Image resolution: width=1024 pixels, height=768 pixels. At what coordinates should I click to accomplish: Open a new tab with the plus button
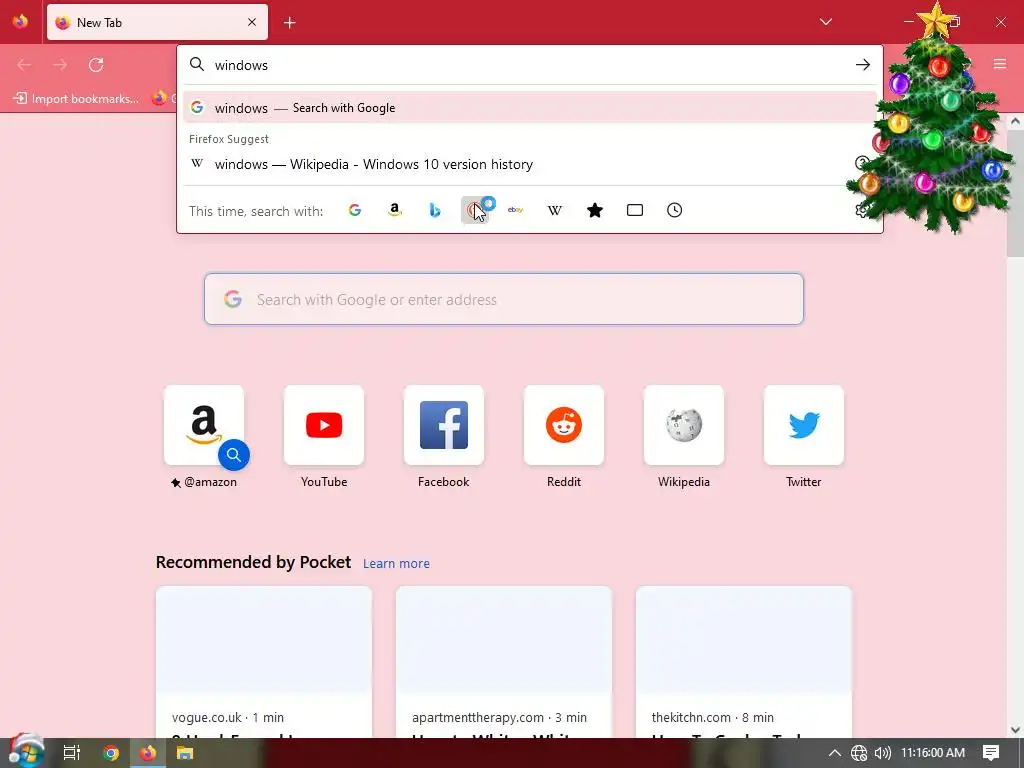(x=289, y=23)
